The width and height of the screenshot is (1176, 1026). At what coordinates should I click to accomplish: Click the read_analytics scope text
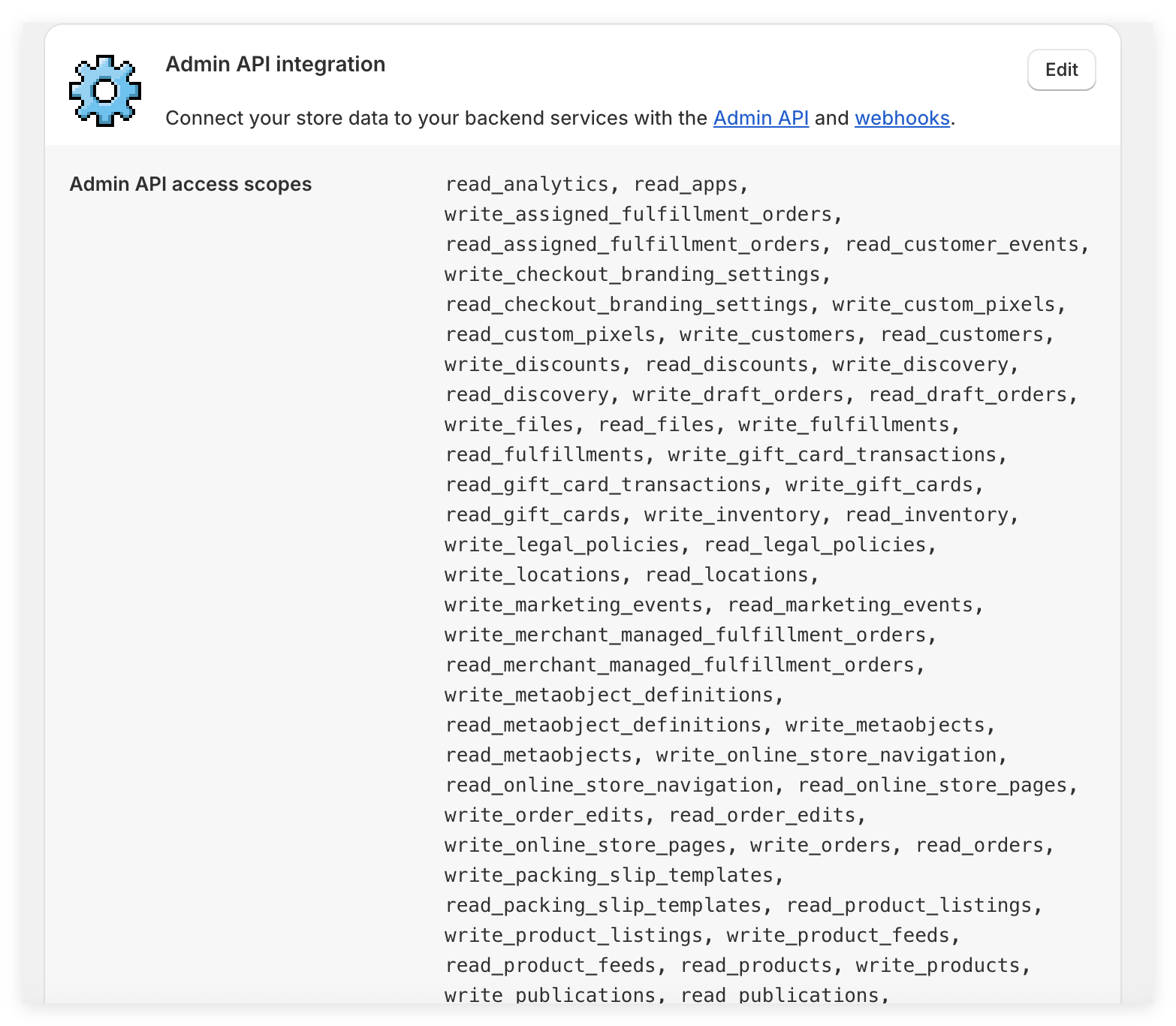[526, 184]
